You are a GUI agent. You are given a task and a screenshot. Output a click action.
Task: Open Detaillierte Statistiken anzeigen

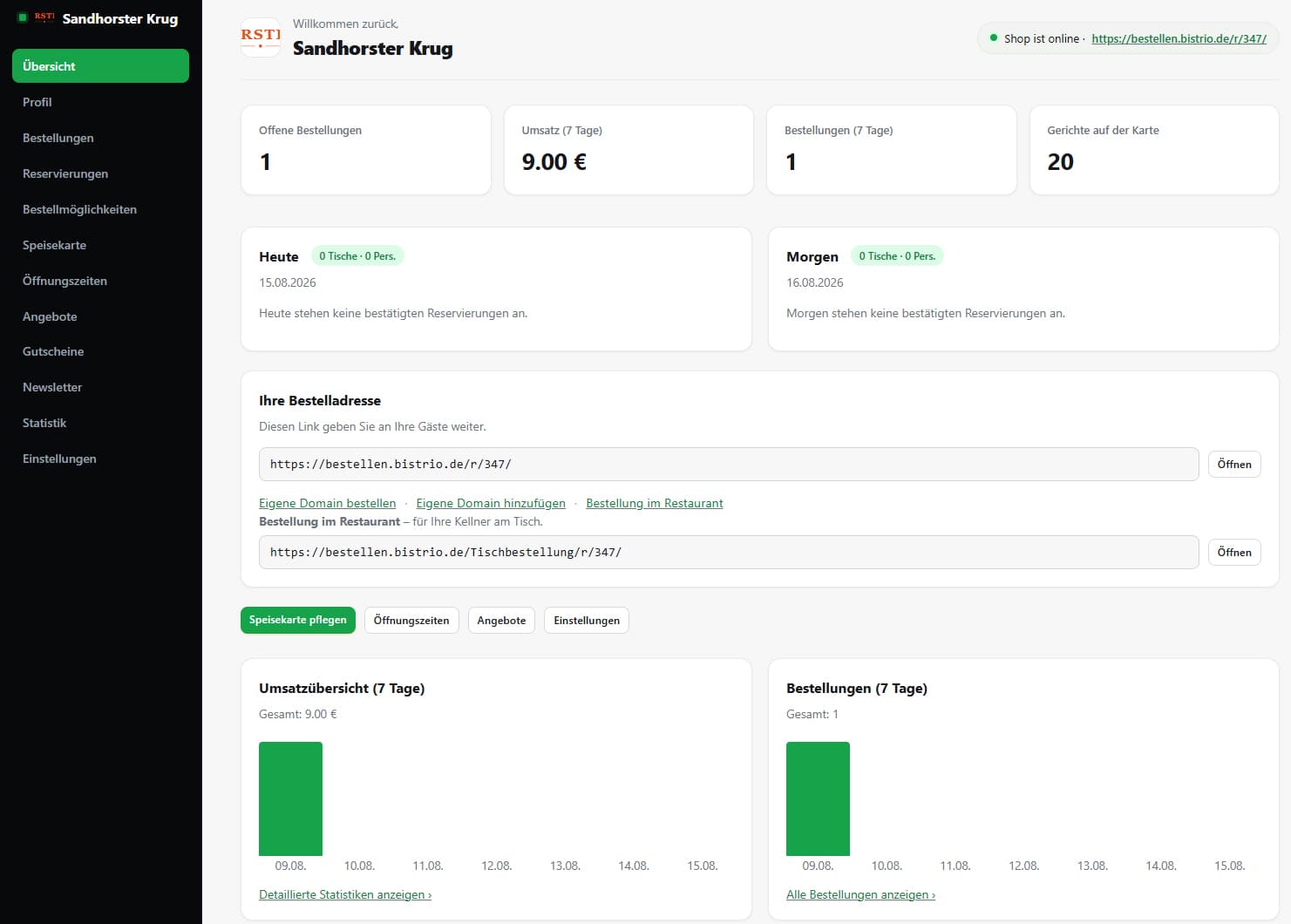[345, 894]
